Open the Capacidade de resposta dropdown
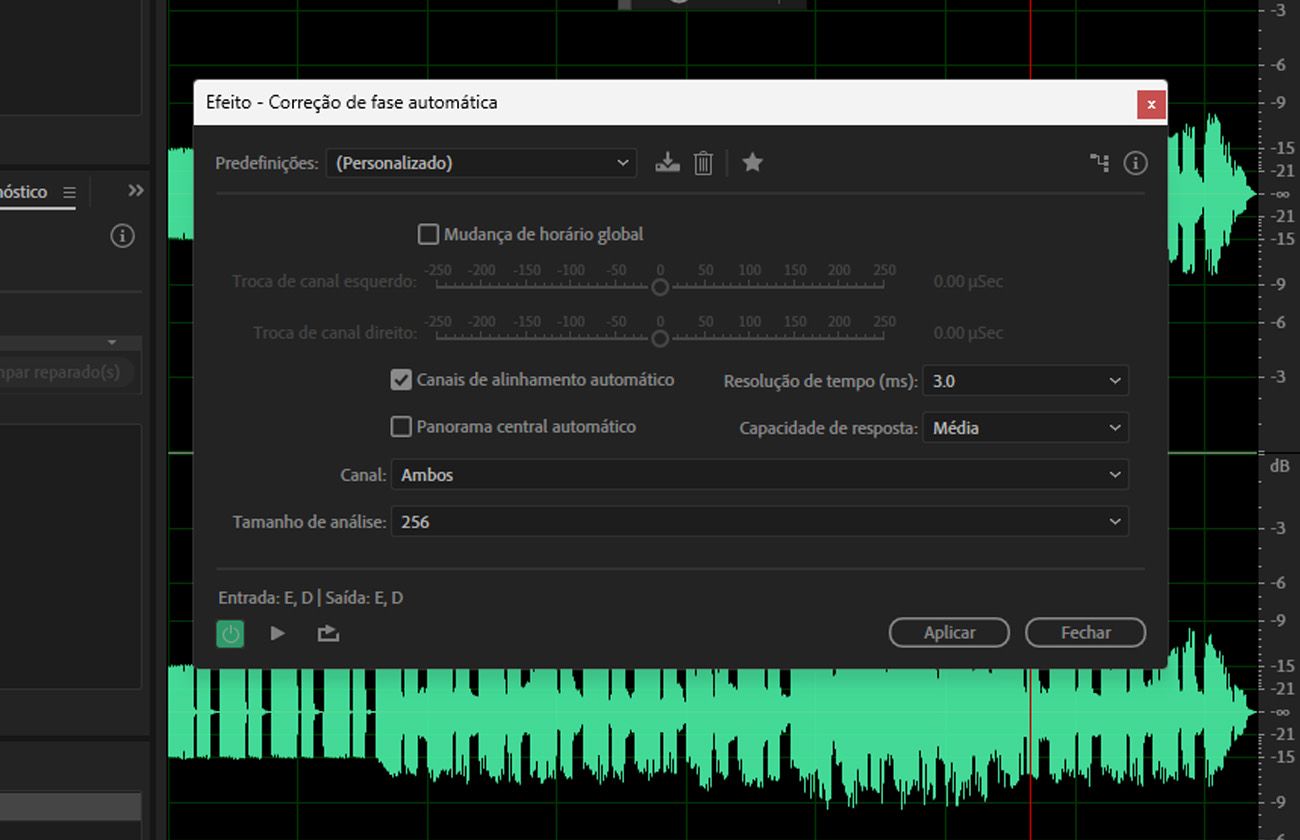This screenshot has height=840, width=1300. [x=1025, y=428]
